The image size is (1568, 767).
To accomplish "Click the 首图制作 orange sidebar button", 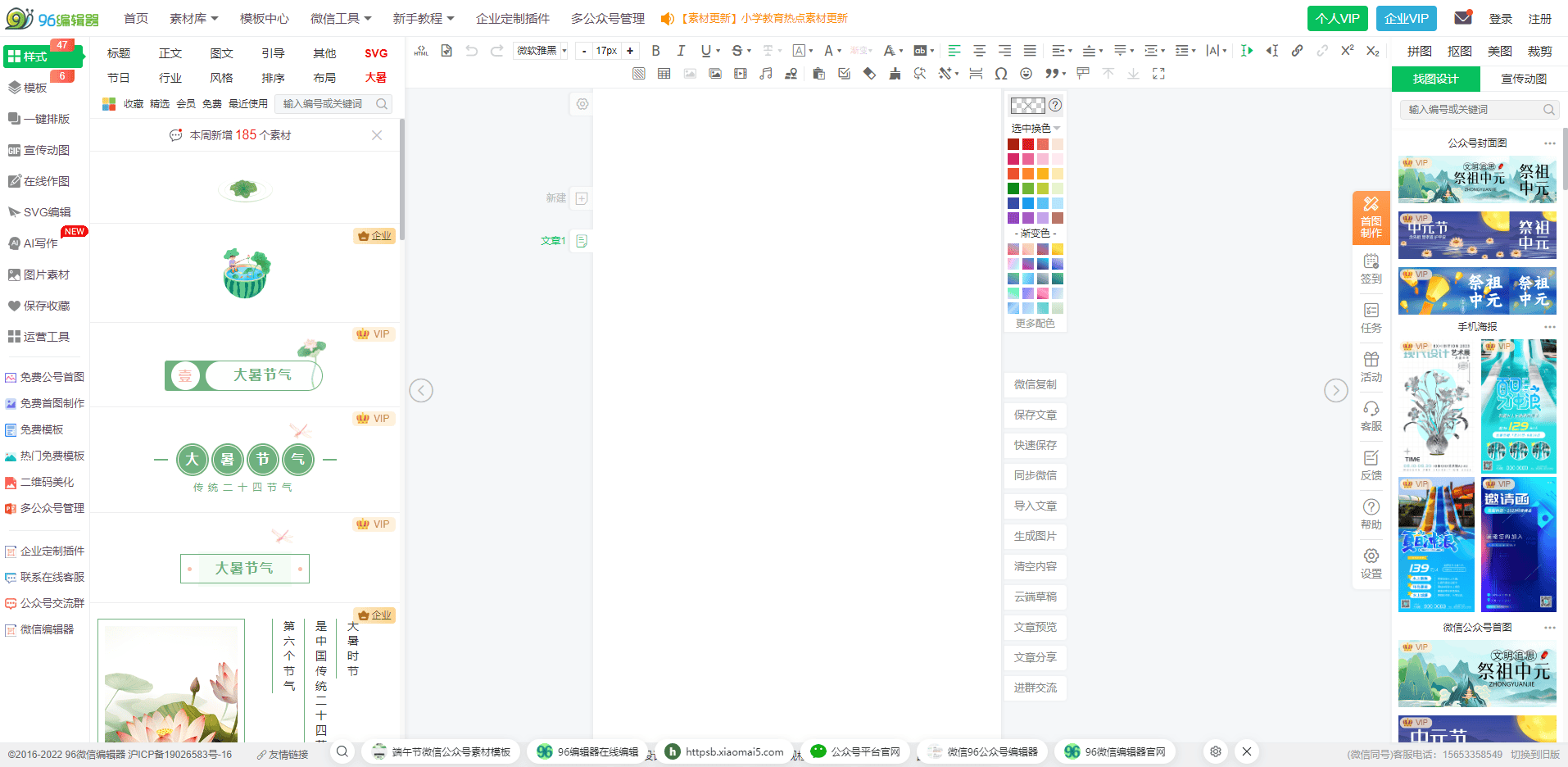I will click(x=1371, y=217).
